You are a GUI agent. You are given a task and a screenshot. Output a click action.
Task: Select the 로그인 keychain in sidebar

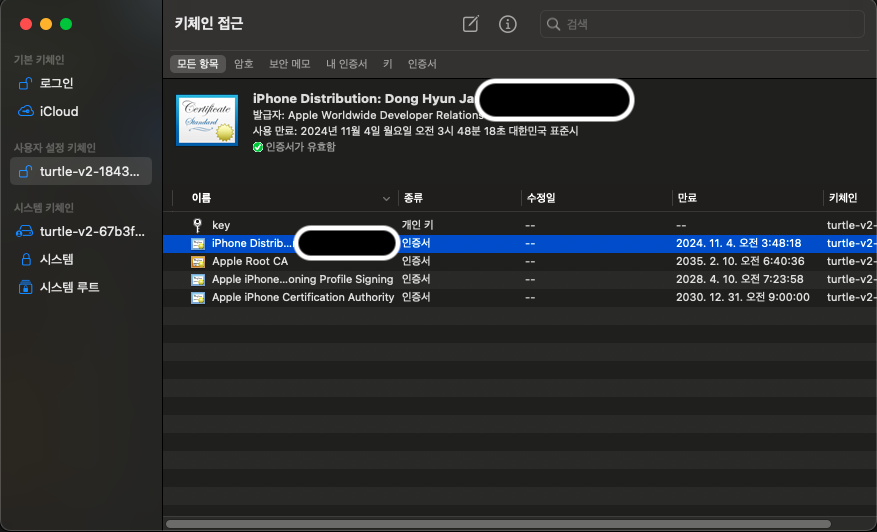pos(81,83)
